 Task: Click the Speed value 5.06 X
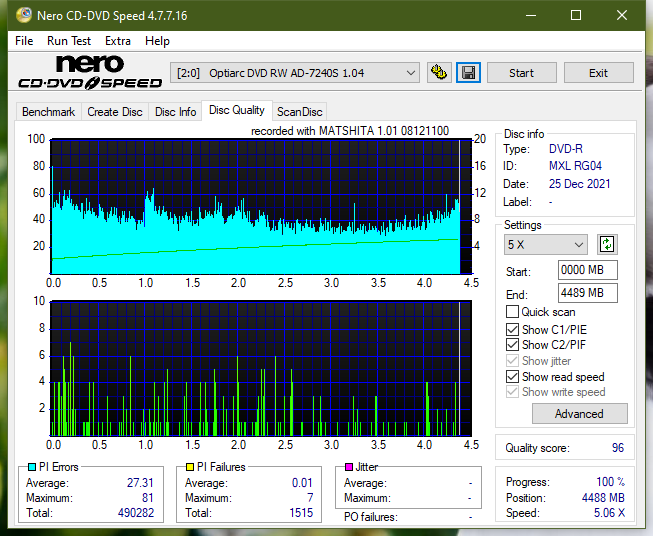tap(609, 513)
